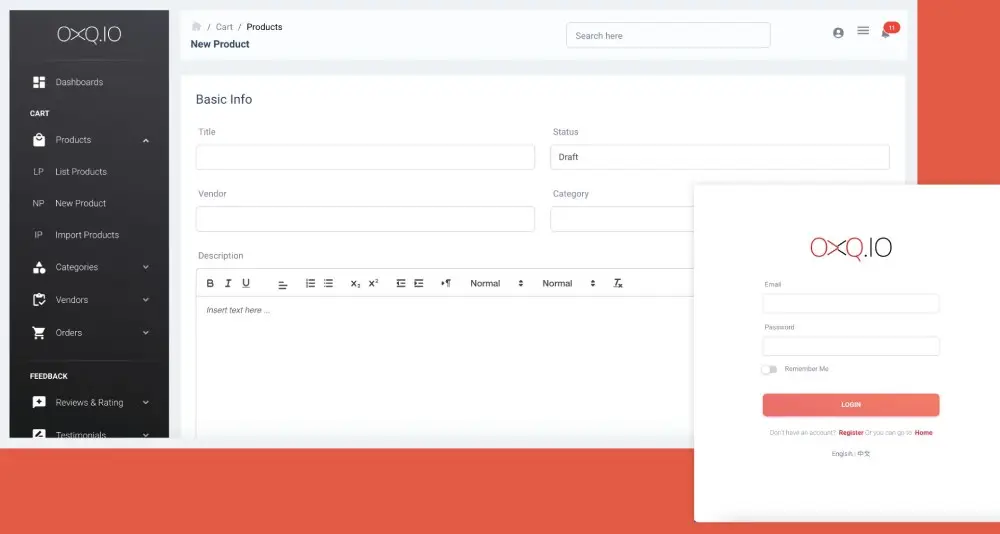Decrease indent in description editor
1000x534 pixels.
pos(401,283)
